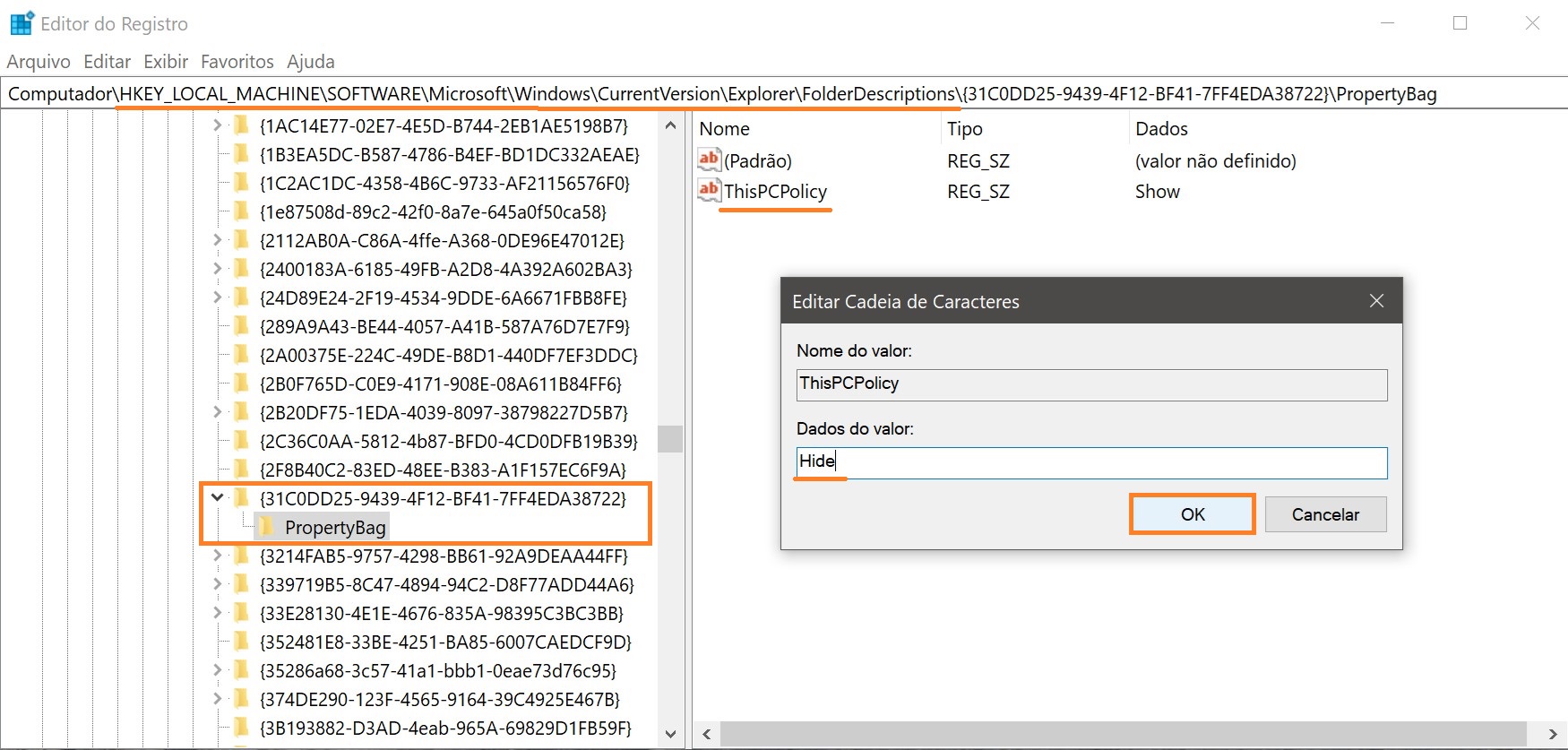Click folder icon of {1AC14E77-02E7-4E5D-B744-2EB1AE5198B7}
1568x750 pixels.
pos(242,125)
